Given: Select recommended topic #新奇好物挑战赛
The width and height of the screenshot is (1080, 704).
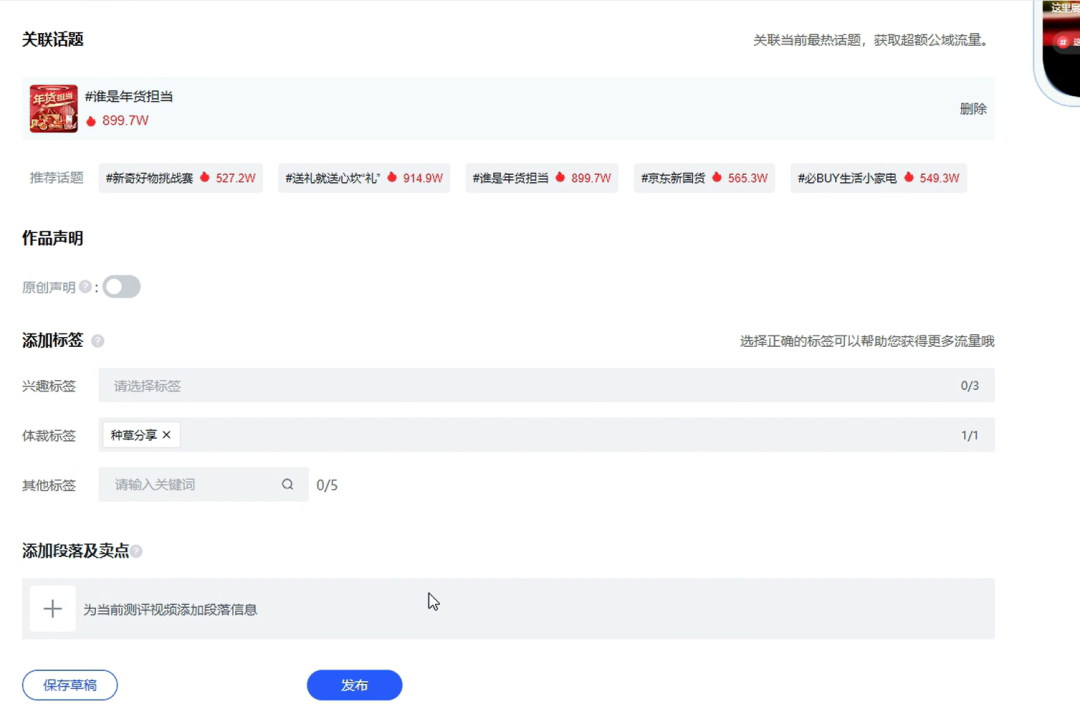Looking at the screenshot, I should [x=180, y=178].
